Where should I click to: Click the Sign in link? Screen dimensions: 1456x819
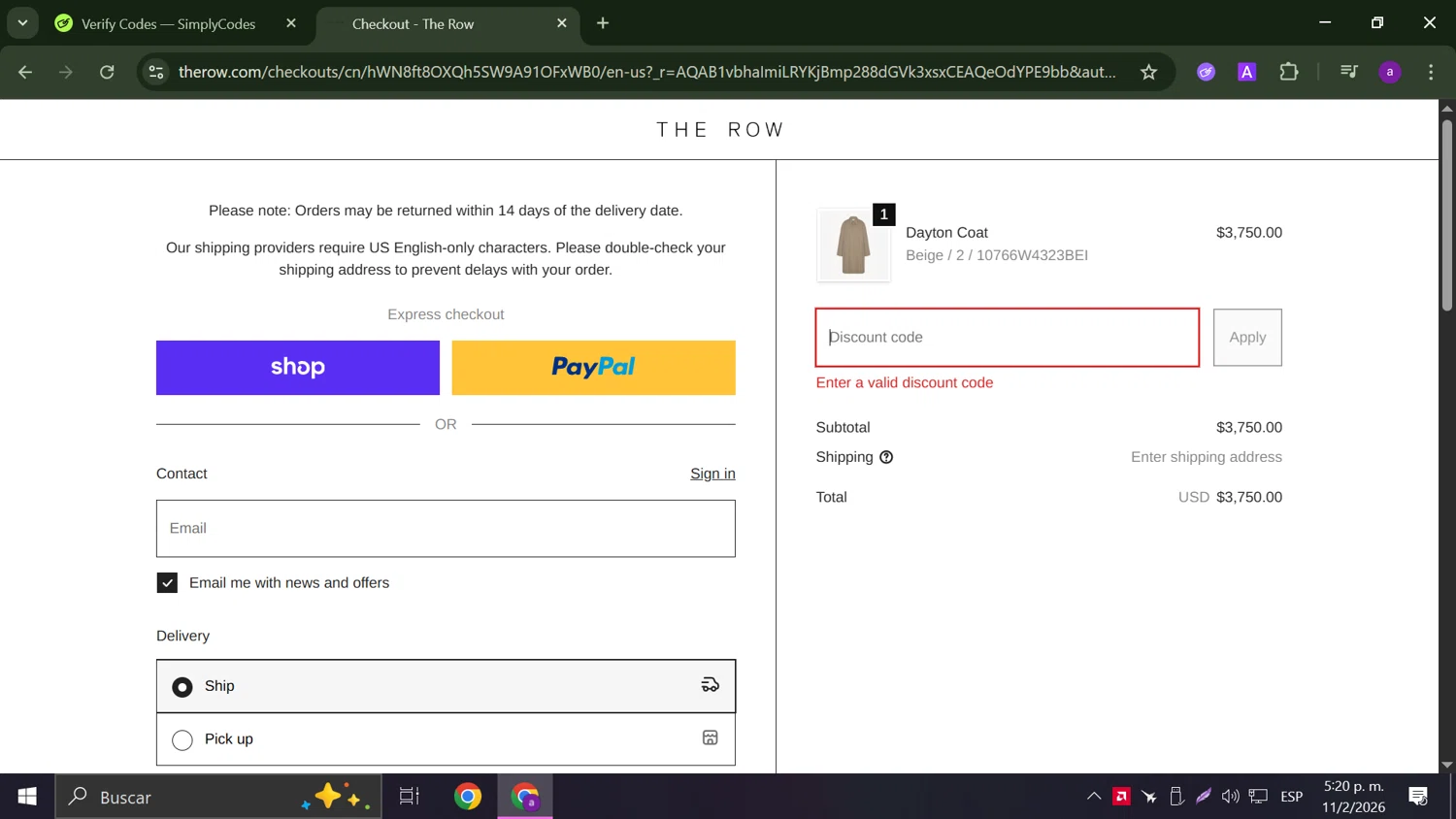click(x=712, y=474)
